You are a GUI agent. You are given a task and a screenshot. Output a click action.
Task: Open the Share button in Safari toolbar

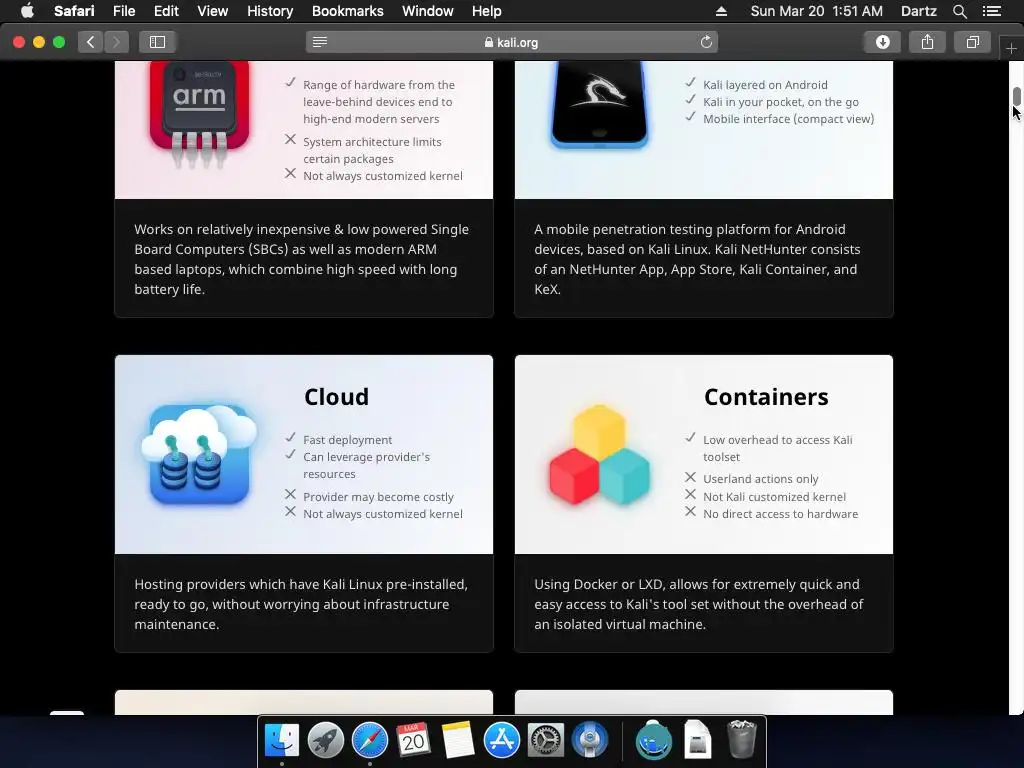(927, 42)
